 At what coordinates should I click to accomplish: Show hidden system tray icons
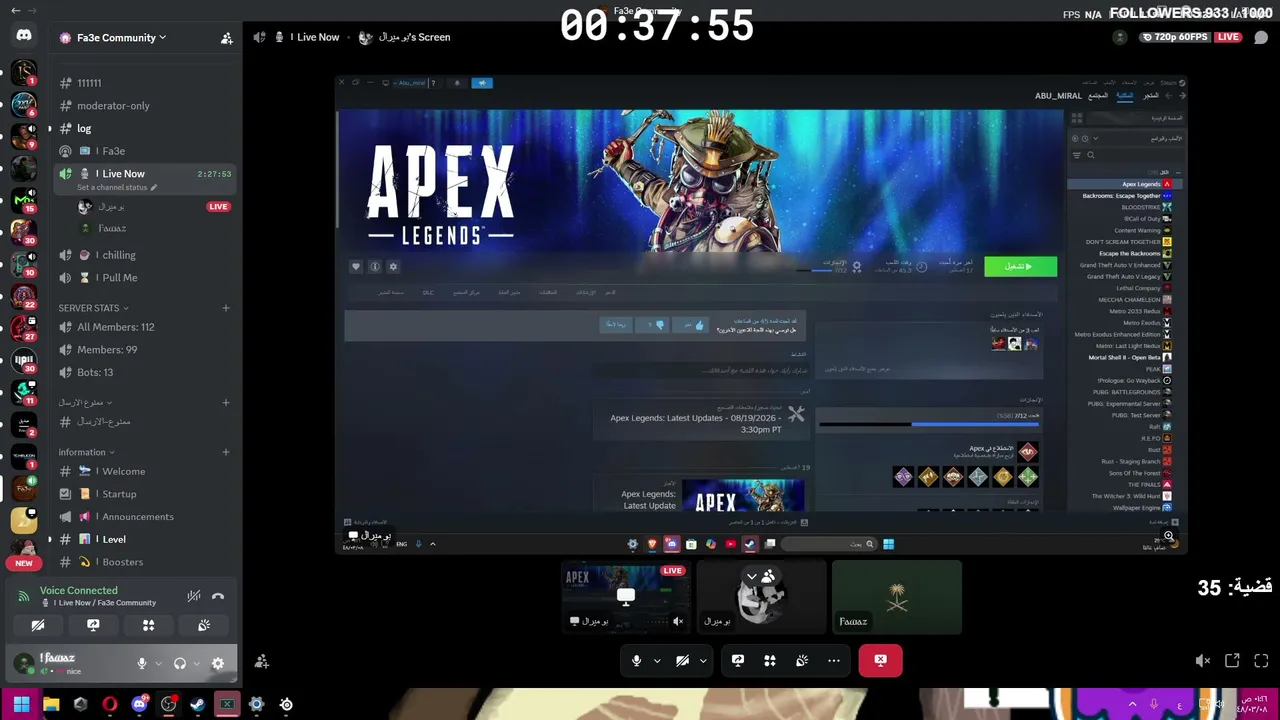point(1132,704)
